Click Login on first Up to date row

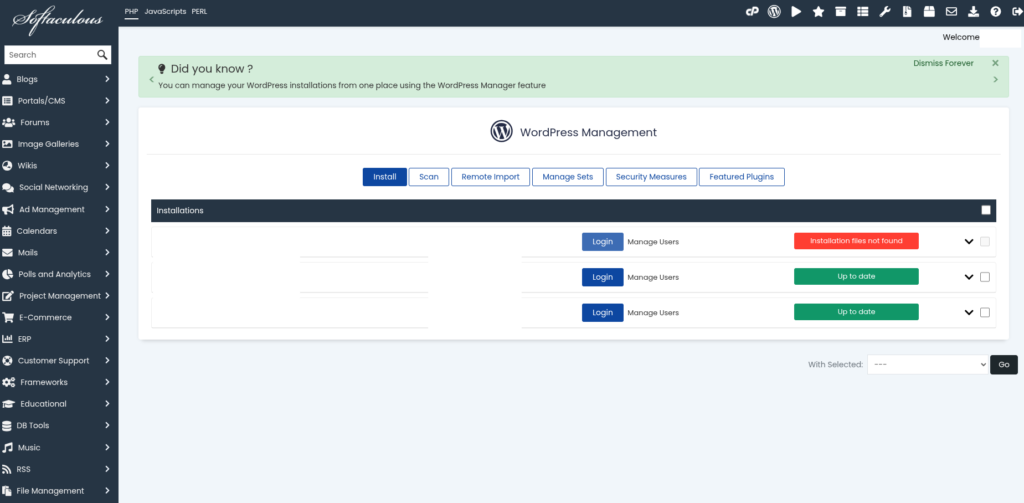point(603,277)
